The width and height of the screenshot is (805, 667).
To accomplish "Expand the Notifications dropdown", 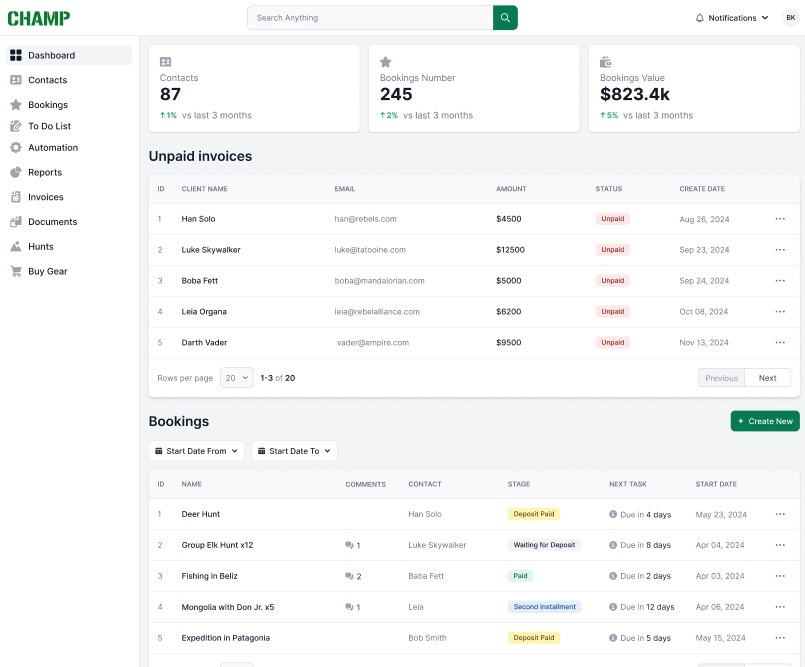I will click(x=765, y=18).
